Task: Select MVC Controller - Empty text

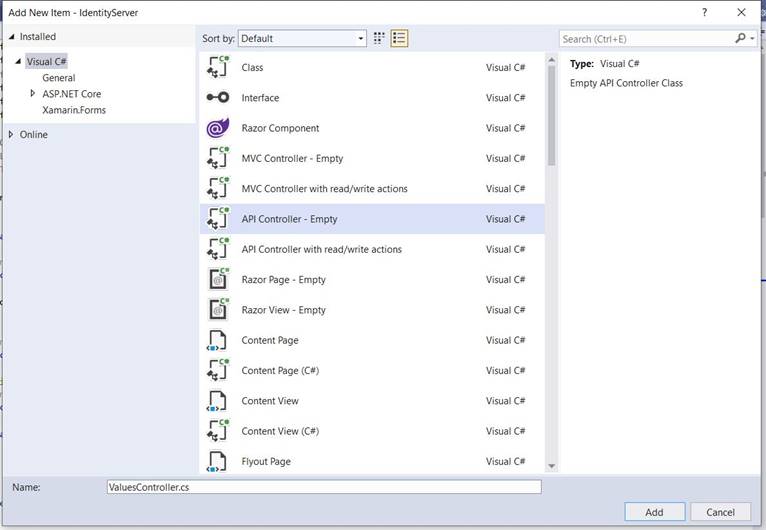Action: tap(292, 158)
